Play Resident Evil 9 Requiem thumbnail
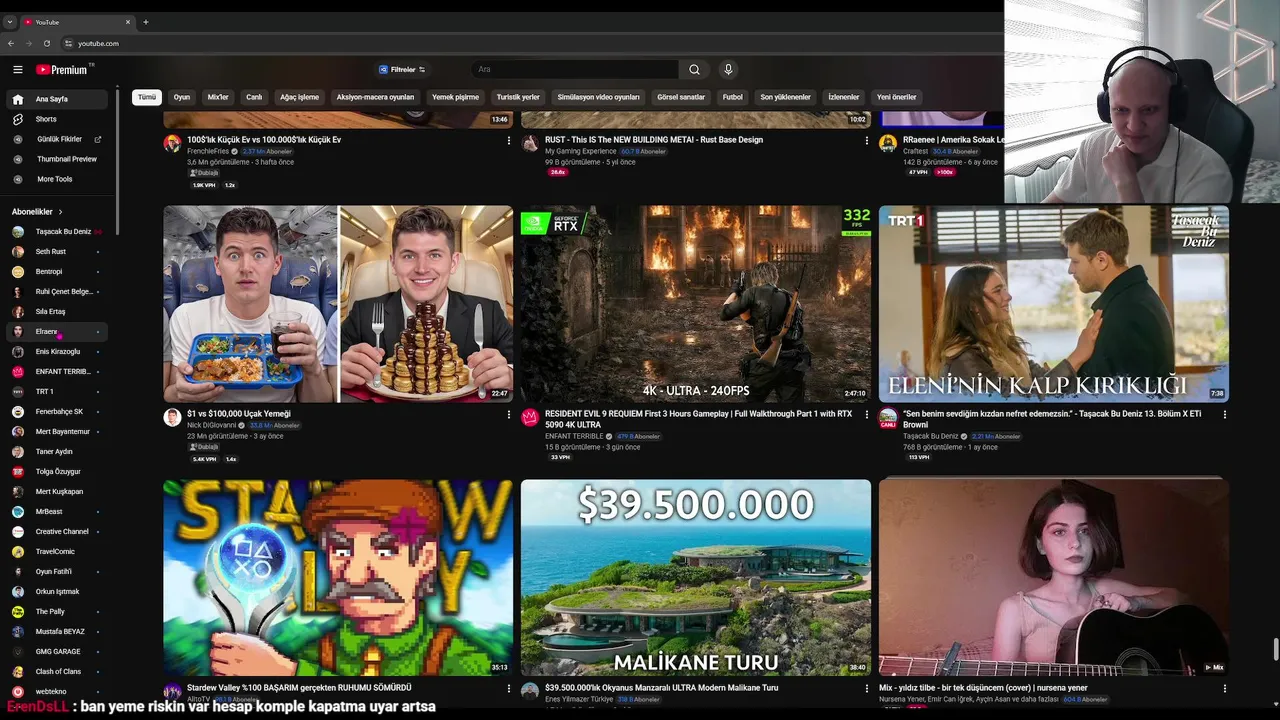 pyautogui.click(x=696, y=304)
